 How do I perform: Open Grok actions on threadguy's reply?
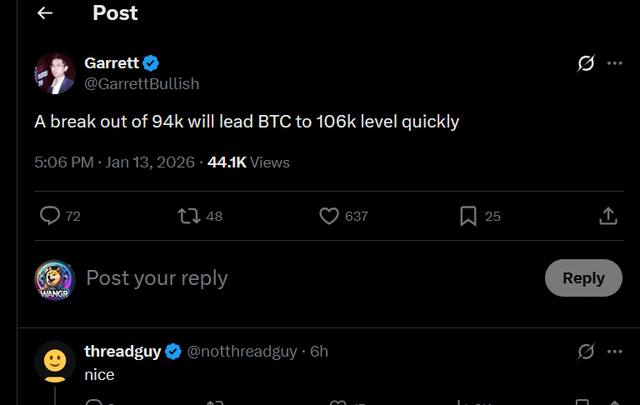click(587, 351)
